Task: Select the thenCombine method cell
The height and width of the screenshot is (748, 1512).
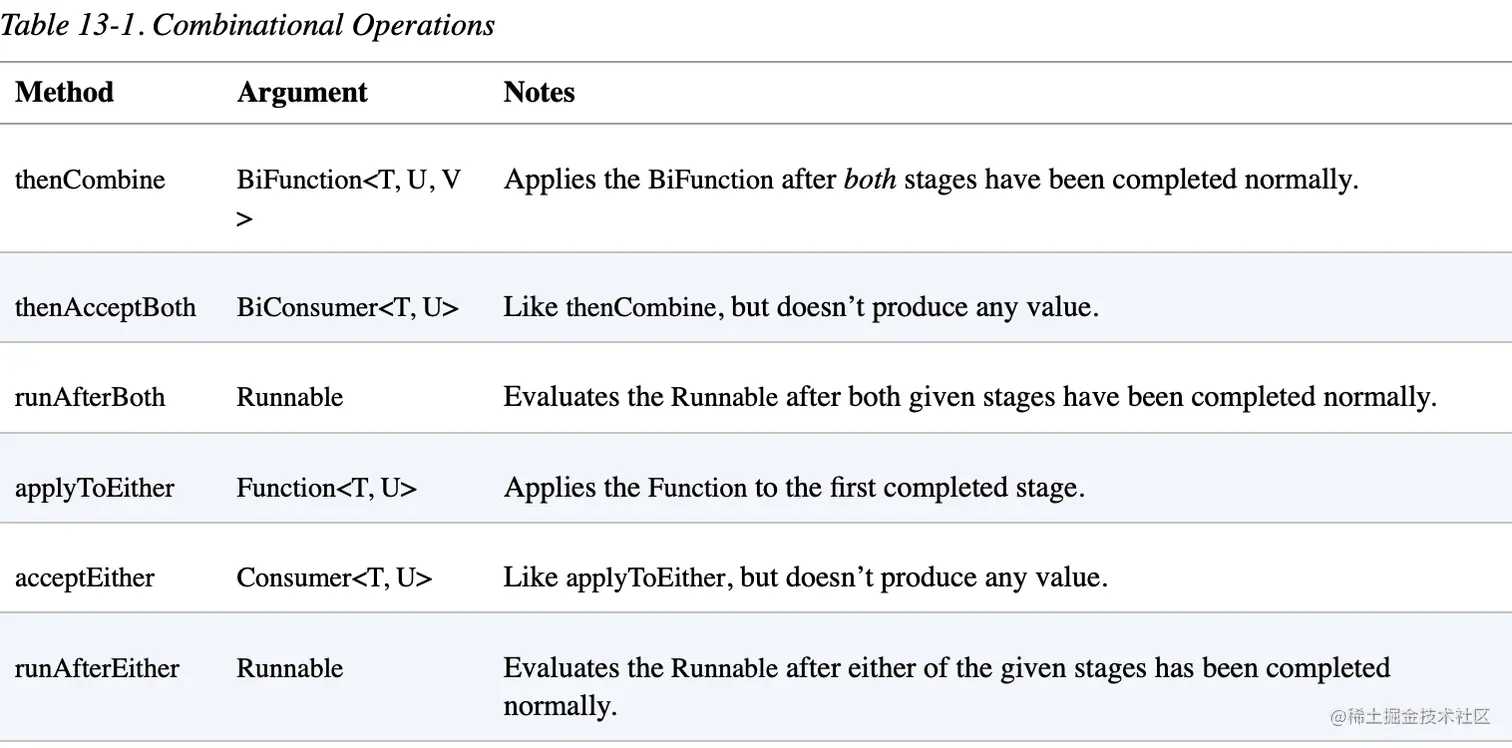Action: point(90,180)
